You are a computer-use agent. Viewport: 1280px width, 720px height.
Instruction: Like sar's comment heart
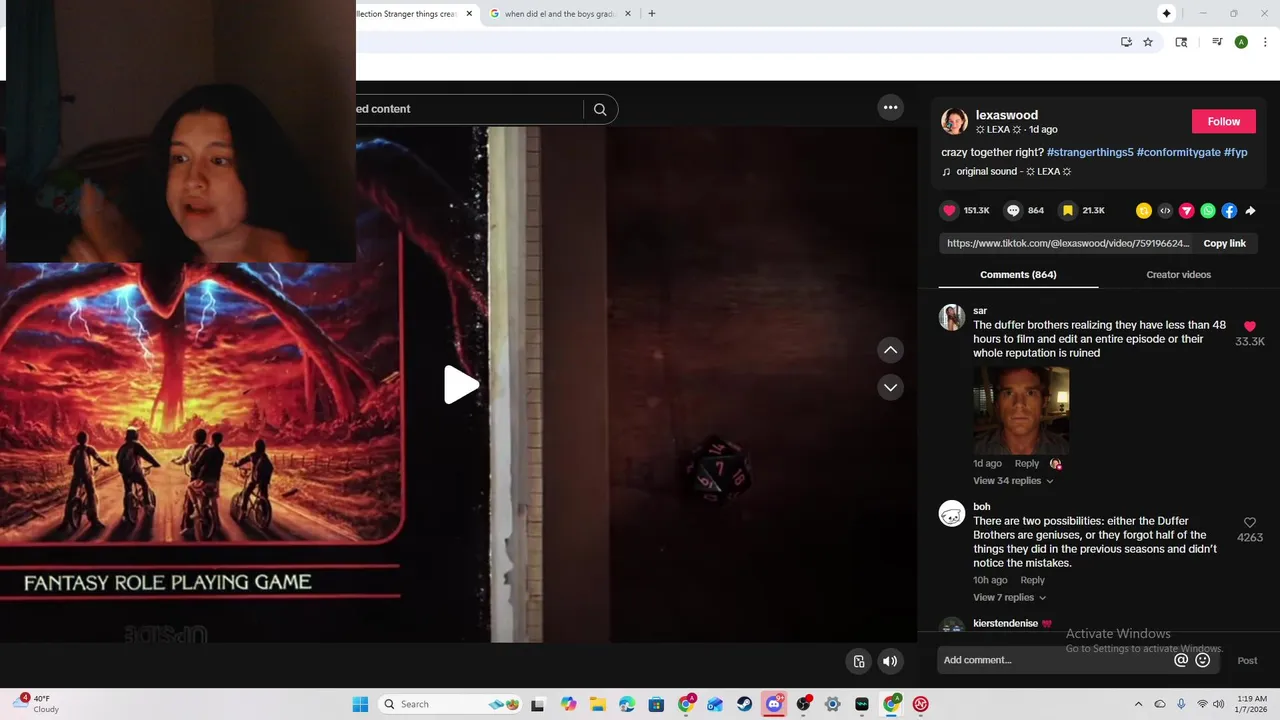[x=1250, y=326]
